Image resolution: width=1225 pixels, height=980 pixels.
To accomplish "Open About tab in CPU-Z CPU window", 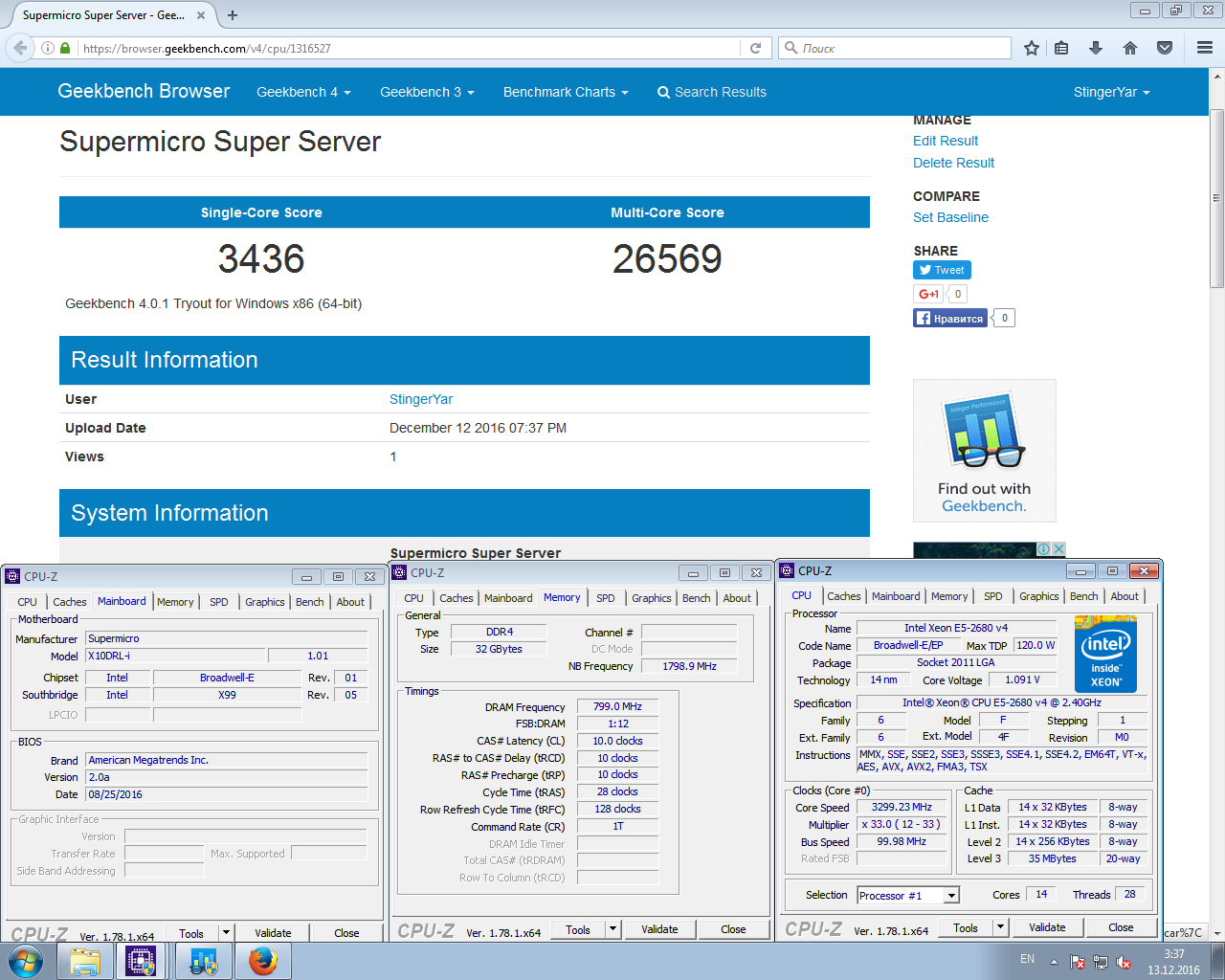I will [1125, 596].
